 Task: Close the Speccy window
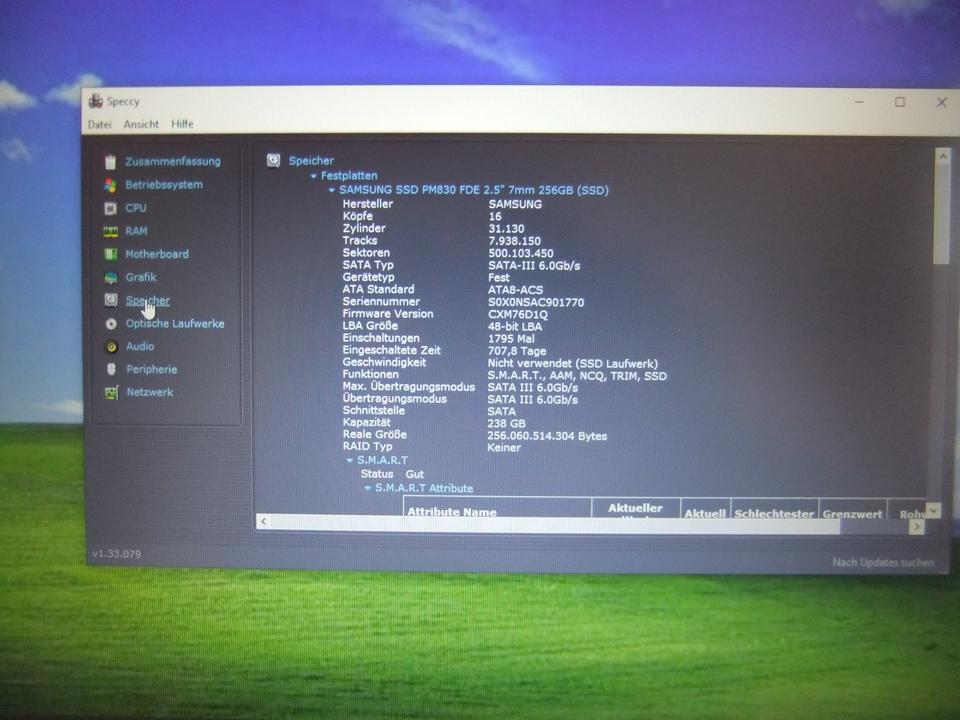tap(942, 102)
